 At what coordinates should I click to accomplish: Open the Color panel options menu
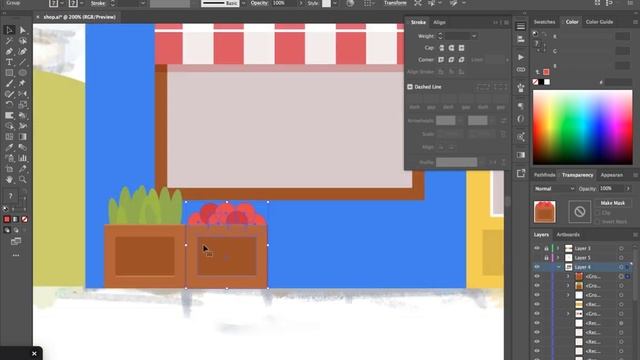pos(635,22)
